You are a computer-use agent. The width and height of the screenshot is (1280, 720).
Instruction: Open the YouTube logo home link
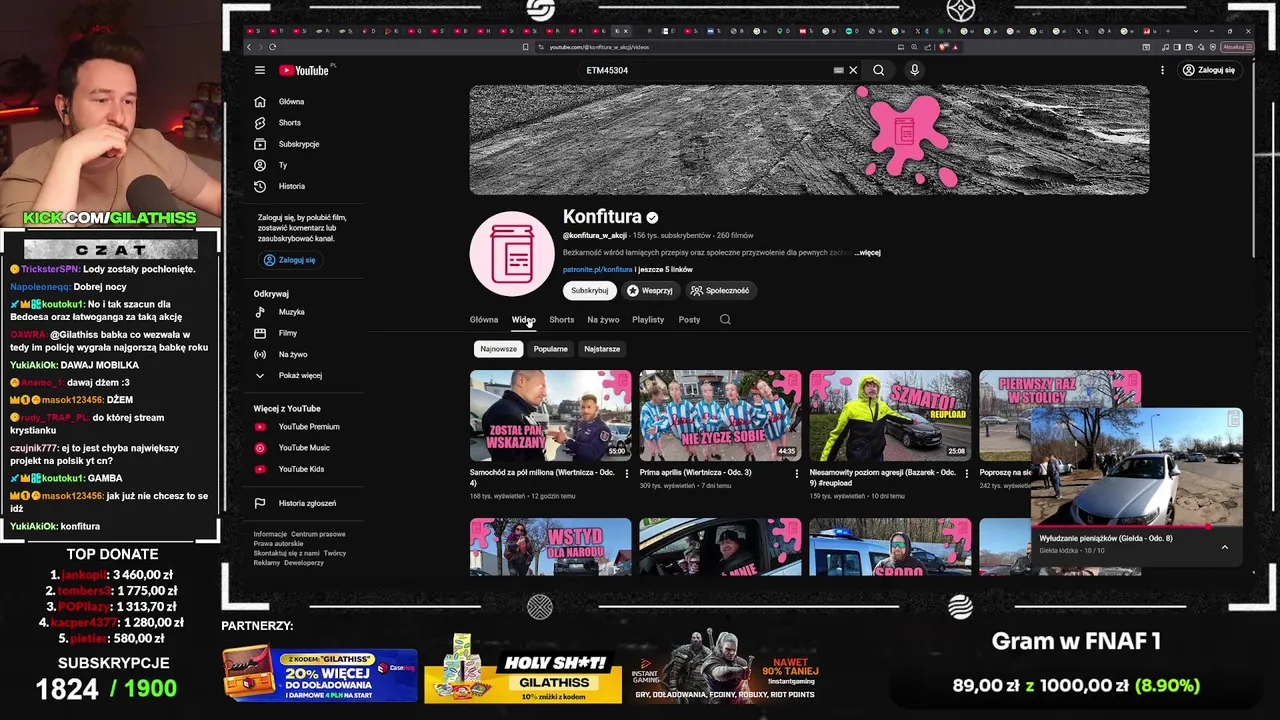click(x=304, y=70)
